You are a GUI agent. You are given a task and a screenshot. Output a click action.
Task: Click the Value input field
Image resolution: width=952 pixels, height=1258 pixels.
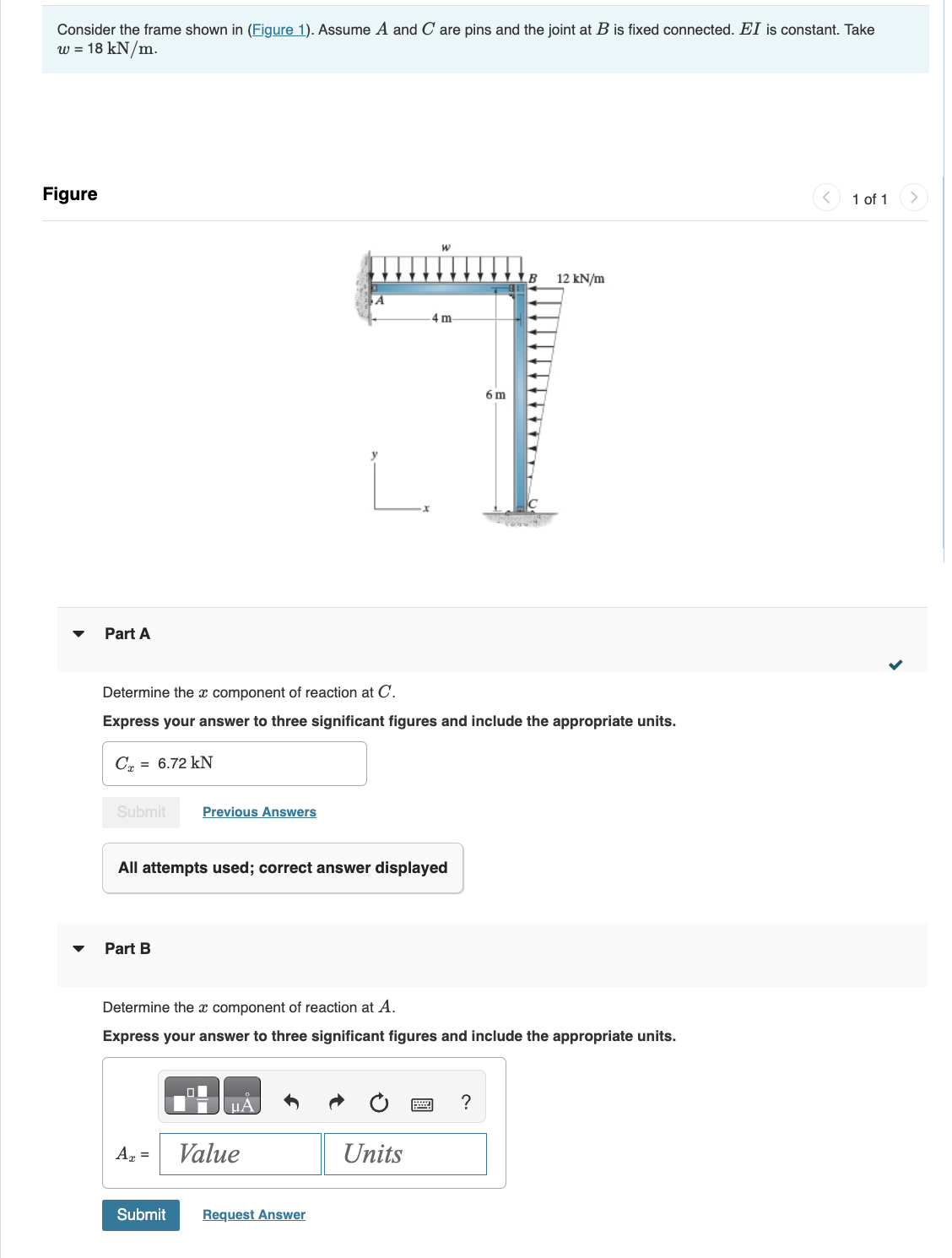[240, 1153]
